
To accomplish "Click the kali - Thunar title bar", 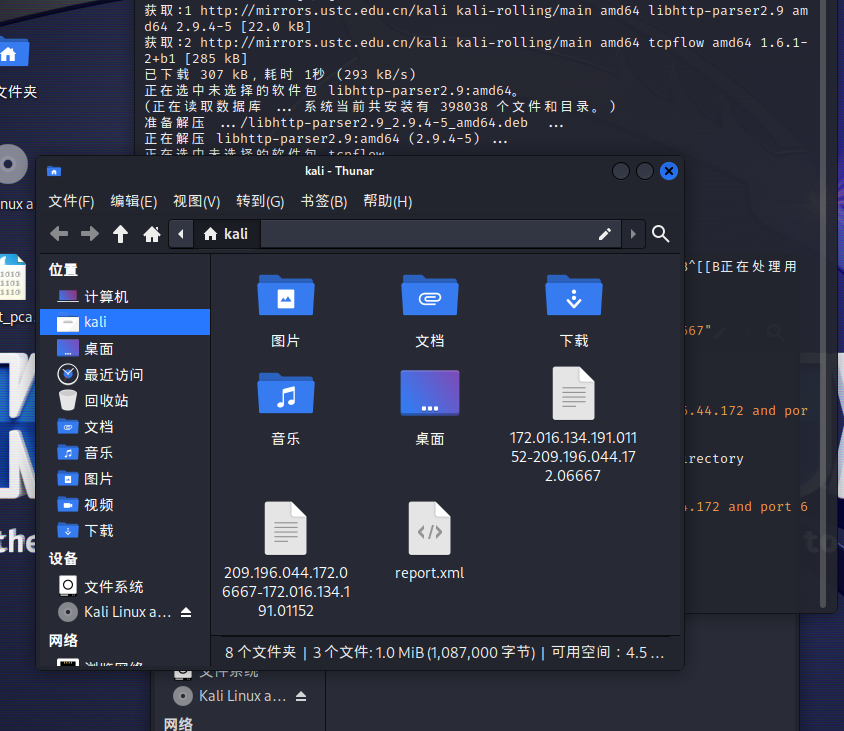I will pyautogui.click(x=339, y=171).
